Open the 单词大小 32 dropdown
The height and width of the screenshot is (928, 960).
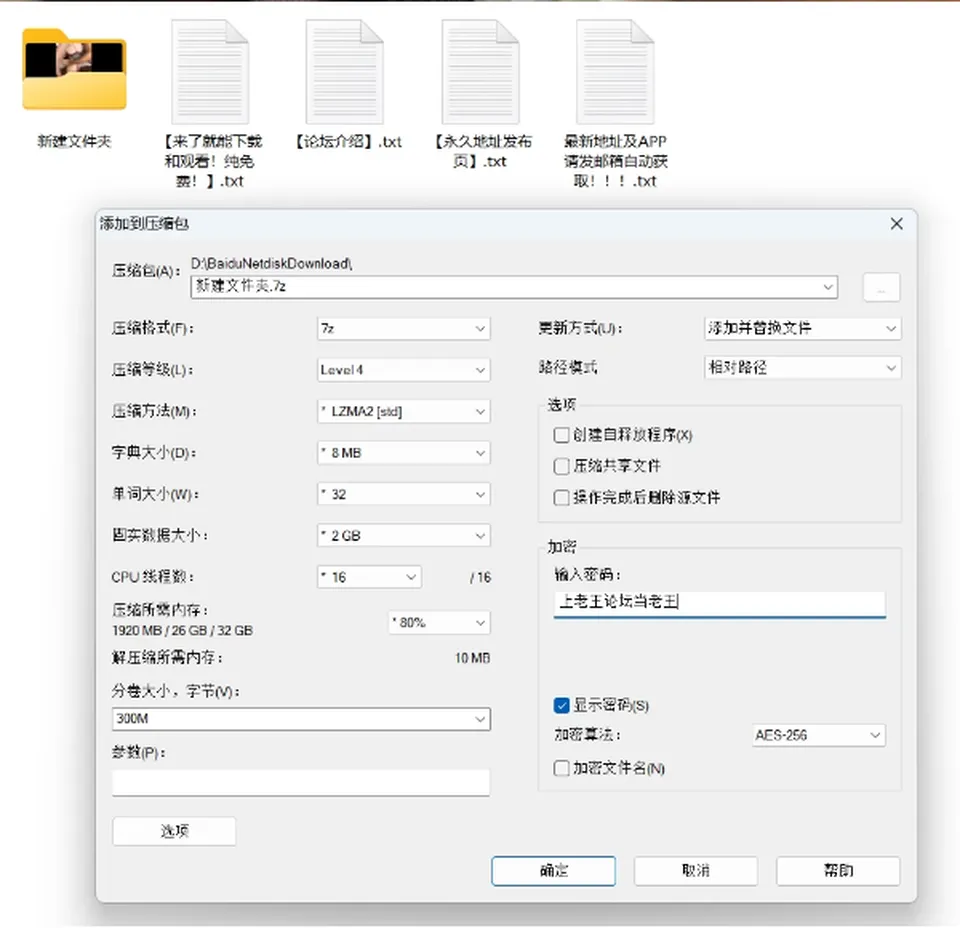pos(403,494)
